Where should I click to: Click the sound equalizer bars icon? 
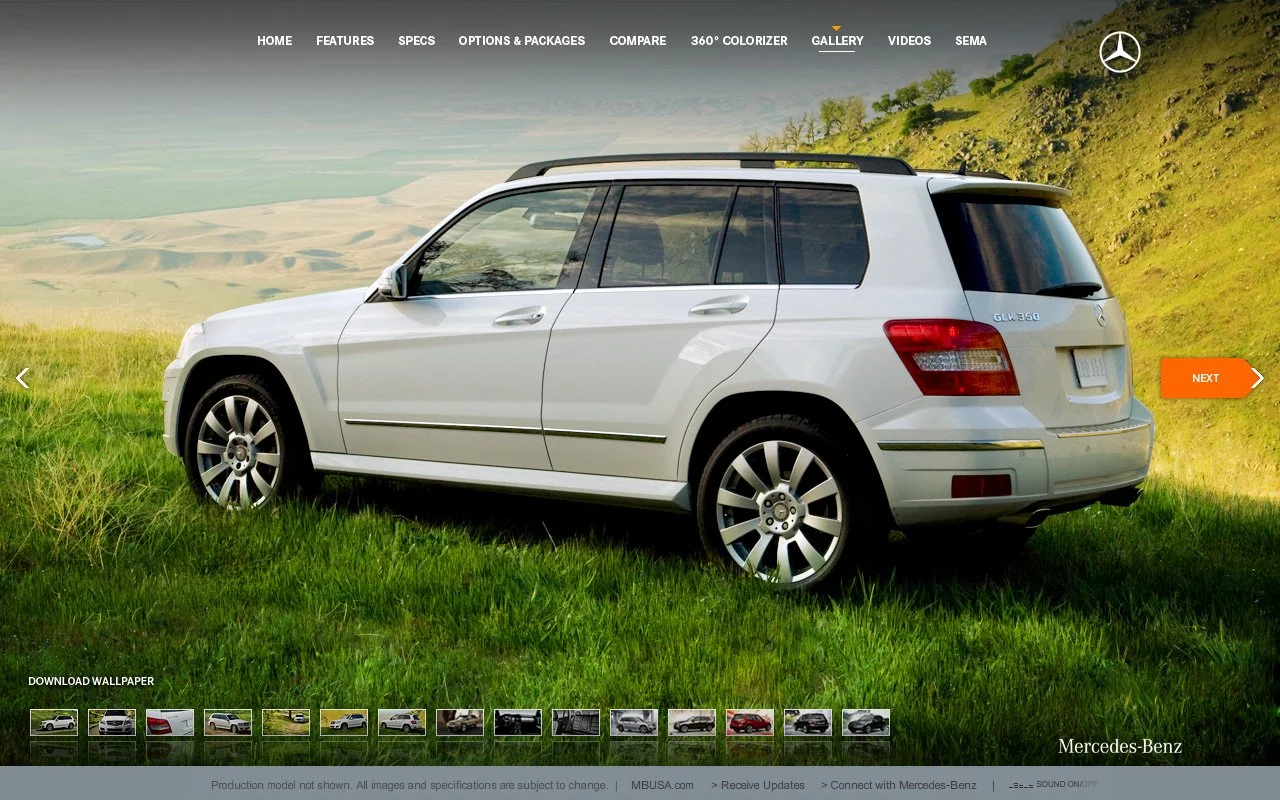[x=1021, y=785]
